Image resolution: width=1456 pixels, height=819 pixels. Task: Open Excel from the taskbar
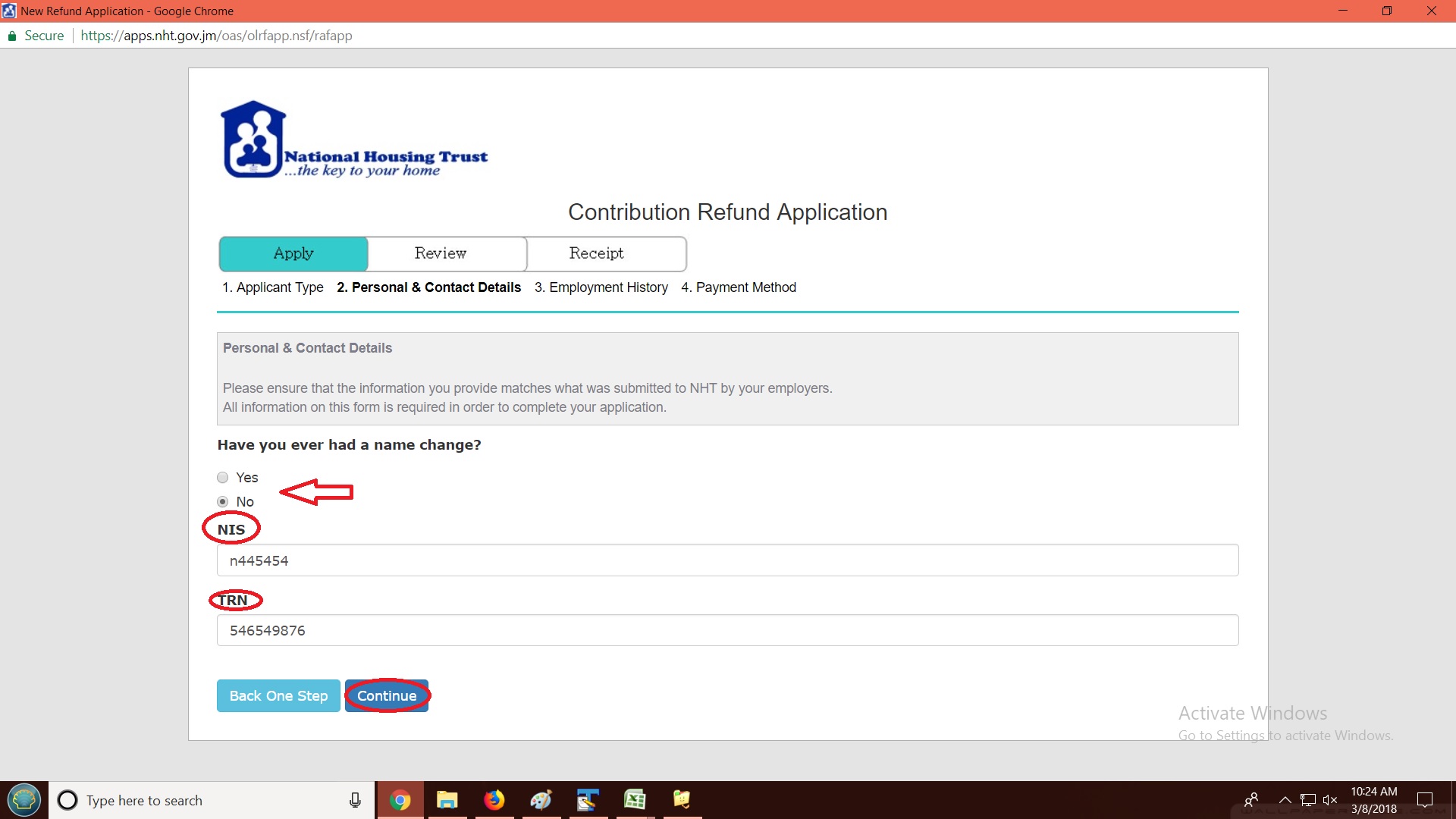(635, 800)
